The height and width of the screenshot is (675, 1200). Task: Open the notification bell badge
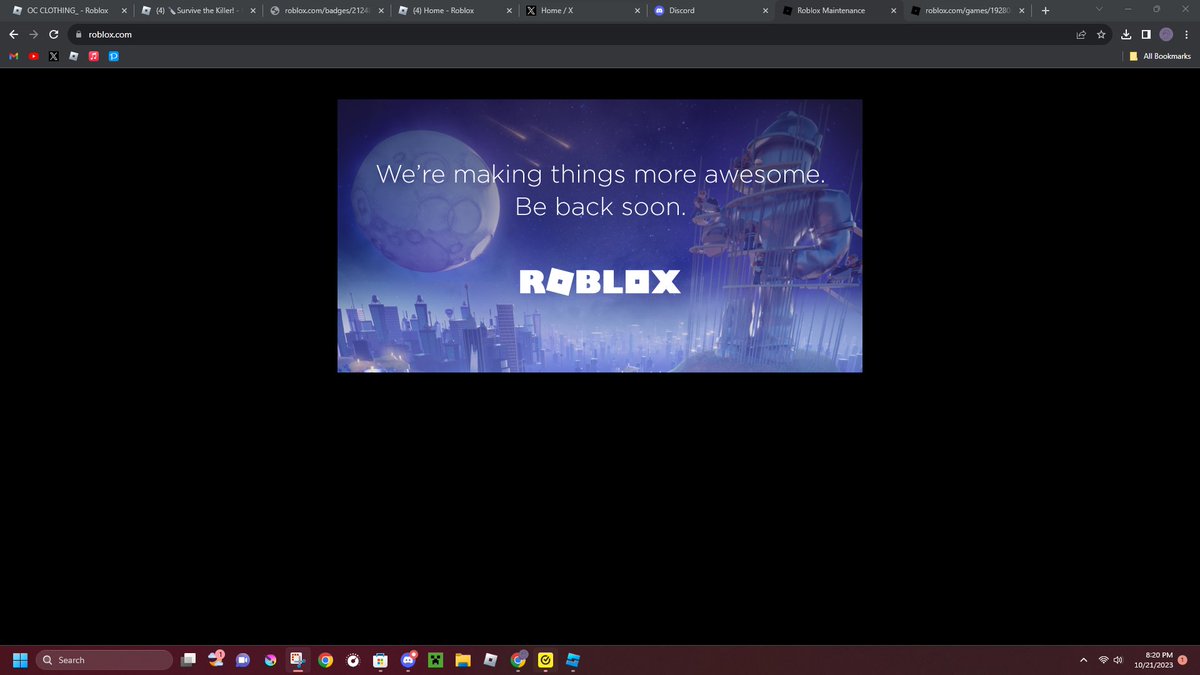[1183, 660]
